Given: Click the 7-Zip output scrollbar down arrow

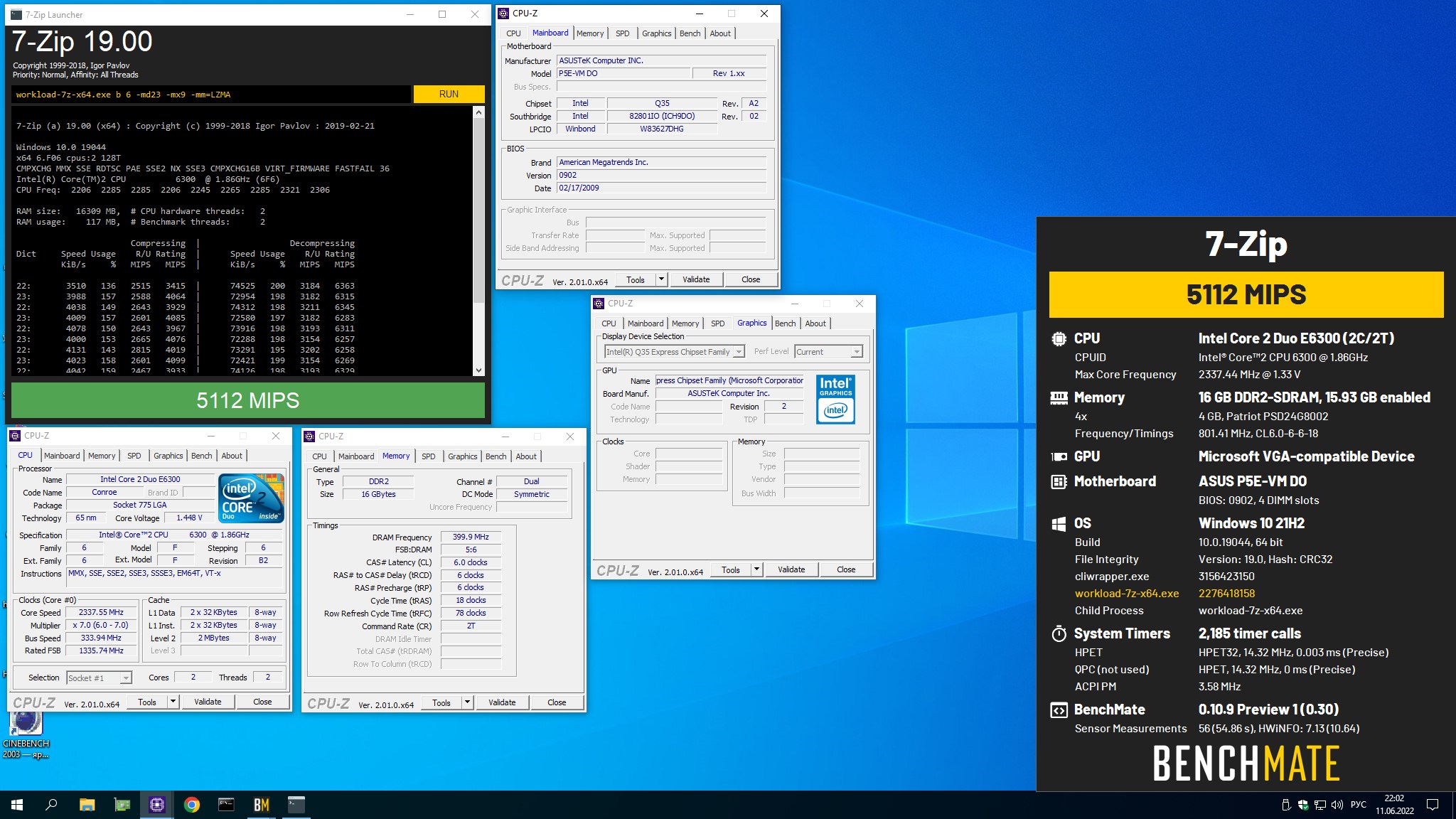Looking at the screenshot, I should [478, 370].
